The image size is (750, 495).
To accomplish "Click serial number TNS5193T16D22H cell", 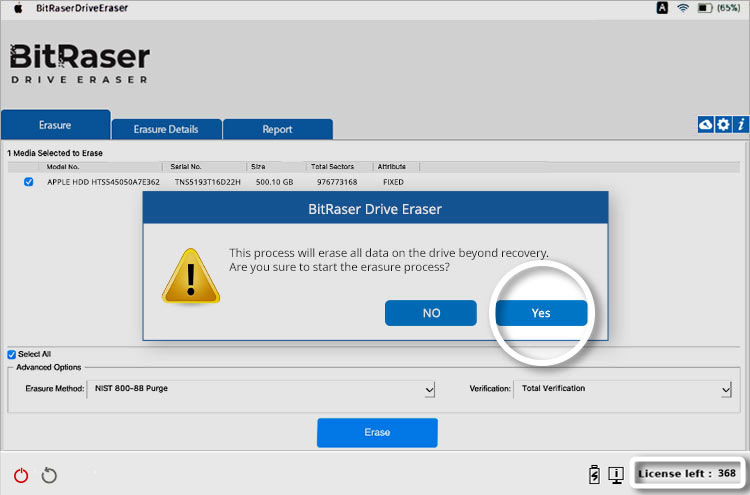I will click(208, 182).
